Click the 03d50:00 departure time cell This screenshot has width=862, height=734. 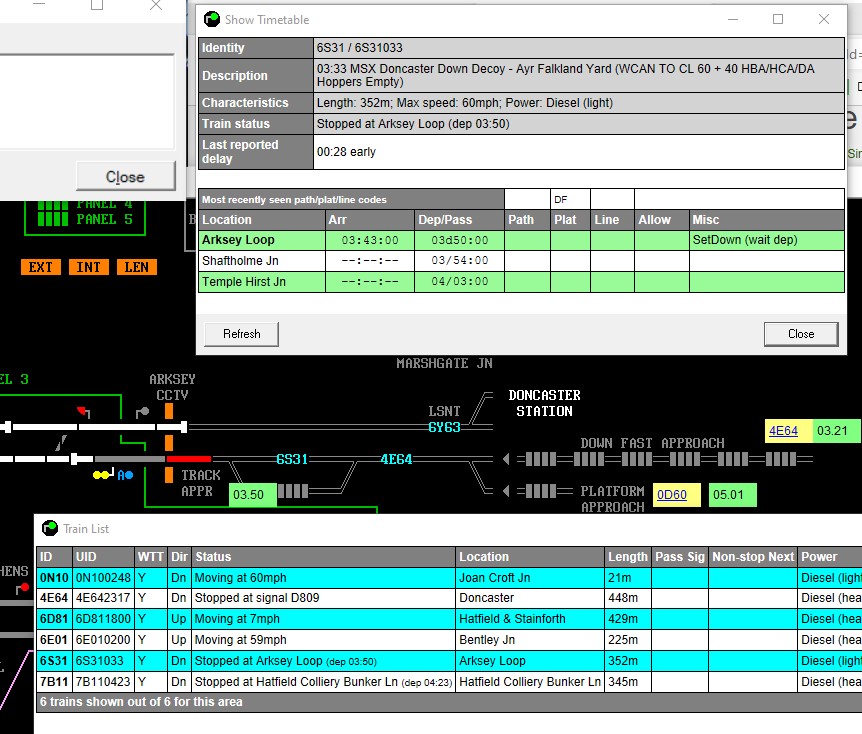click(x=459, y=240)
